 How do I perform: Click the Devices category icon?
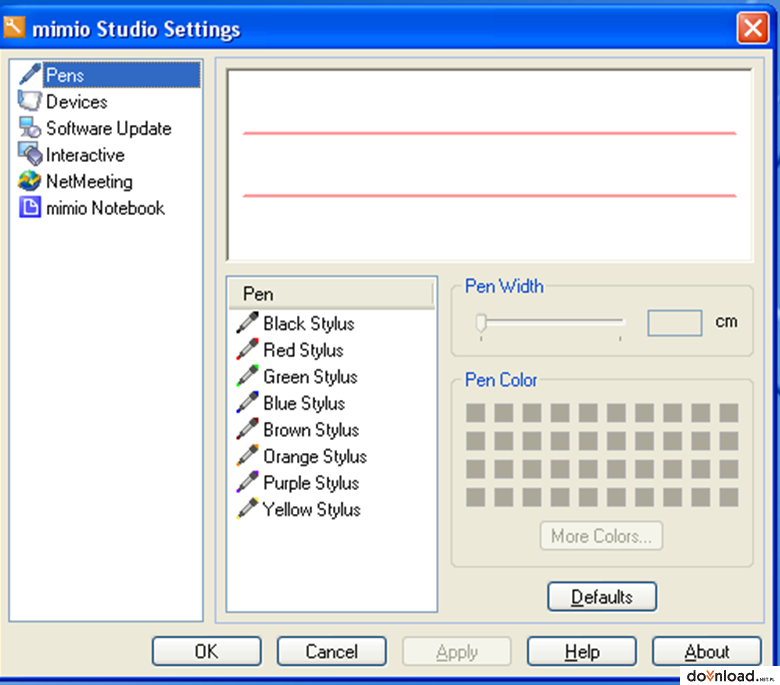coord(30,101)
